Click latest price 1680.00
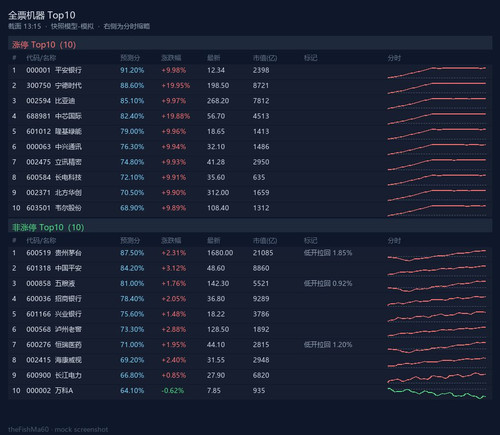The height and width of the screenshot is (435, 500). point(220,253)
